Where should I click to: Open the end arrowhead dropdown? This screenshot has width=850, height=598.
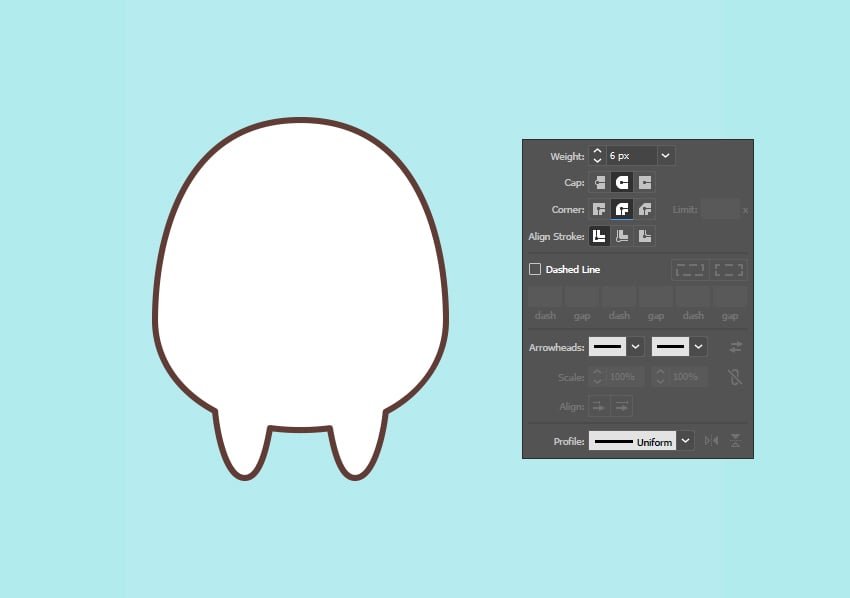click(x=699, y=347)
